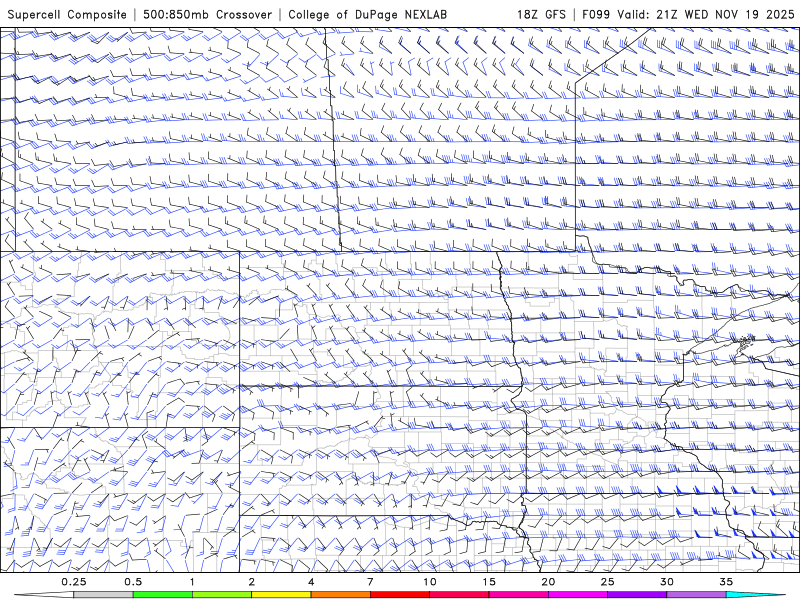800x600 pixels.
Task: Click the "0.25" scale value
Action: [x=74, y=582]
